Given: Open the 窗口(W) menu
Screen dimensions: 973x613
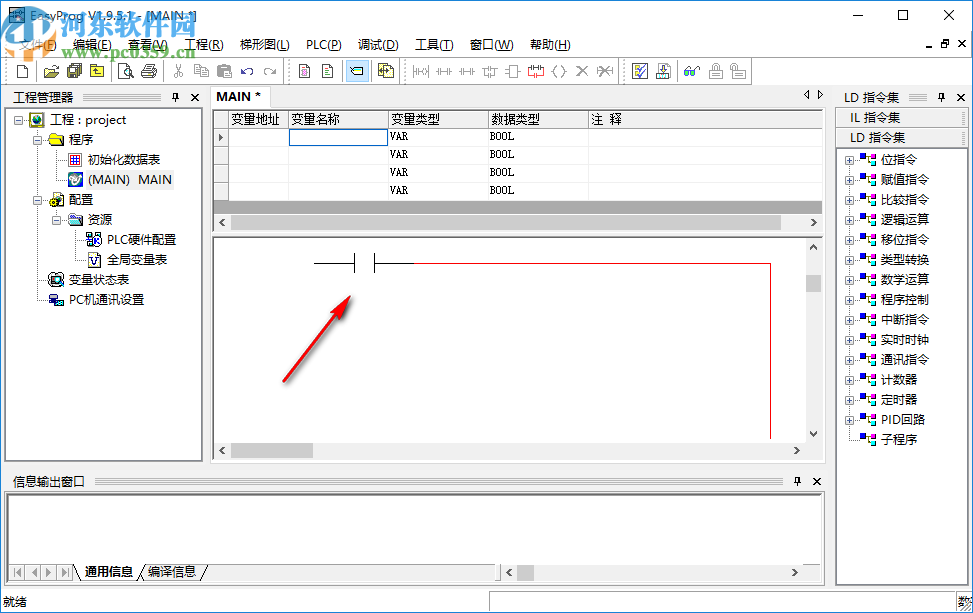Looking at the screenshot, I should pyautogui.click(x=491, y=45).
